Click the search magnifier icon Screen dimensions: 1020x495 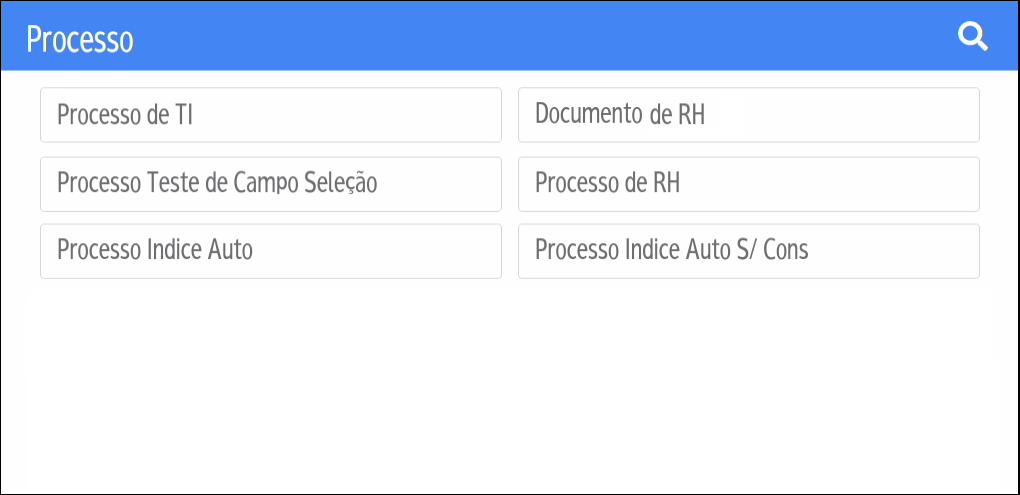coord(973,37)
